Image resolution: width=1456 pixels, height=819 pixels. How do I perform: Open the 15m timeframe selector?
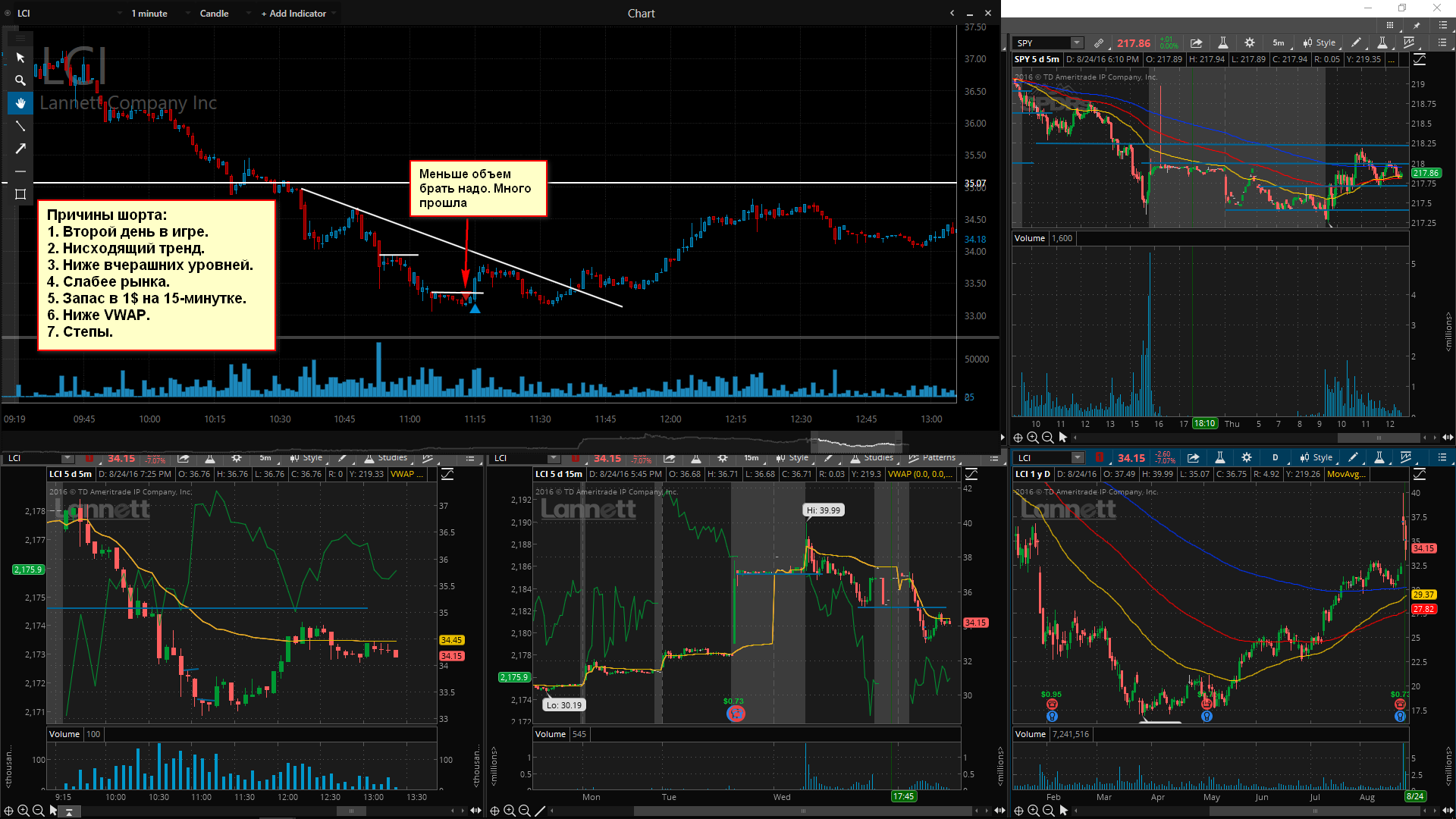(x=752, y=458)
